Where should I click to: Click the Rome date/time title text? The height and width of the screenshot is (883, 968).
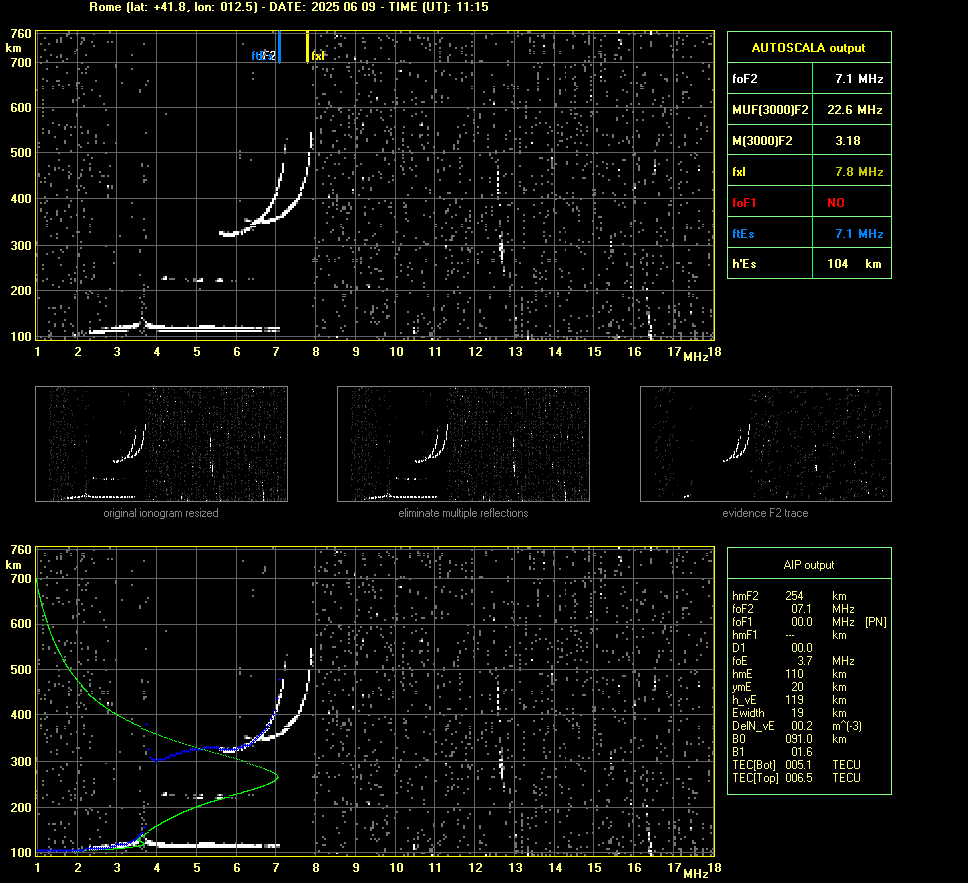tap(288, 7)
